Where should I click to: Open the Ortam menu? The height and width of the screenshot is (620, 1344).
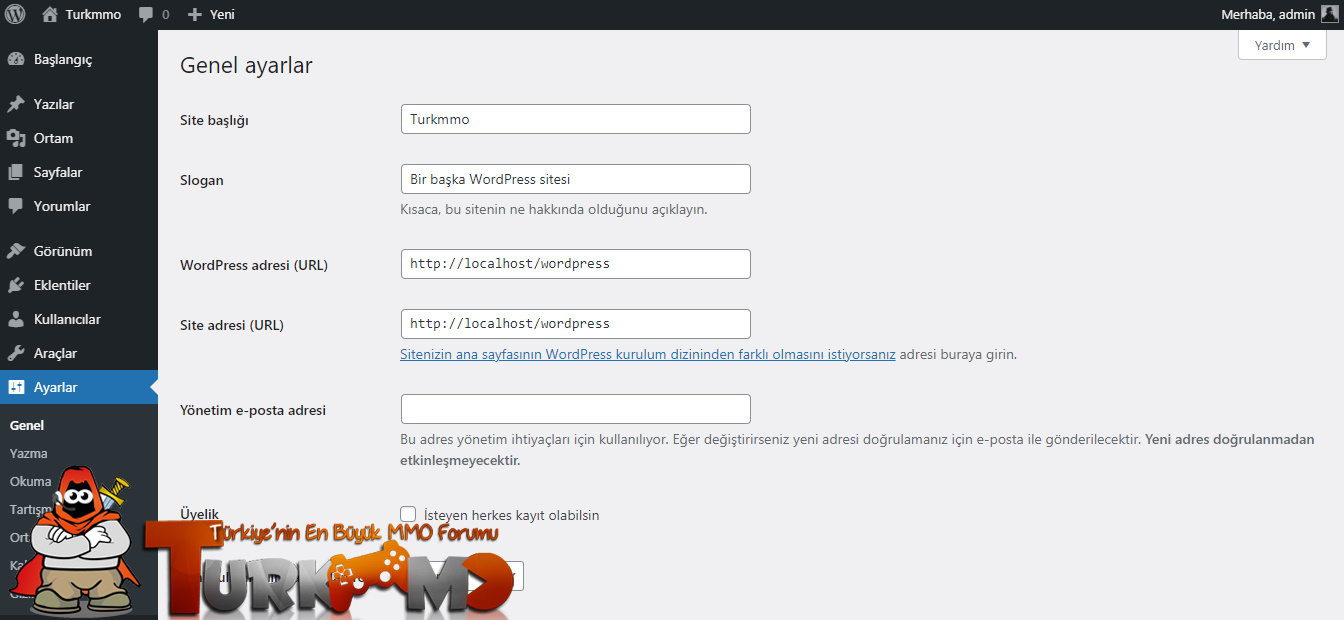click(x=79, y=138)
